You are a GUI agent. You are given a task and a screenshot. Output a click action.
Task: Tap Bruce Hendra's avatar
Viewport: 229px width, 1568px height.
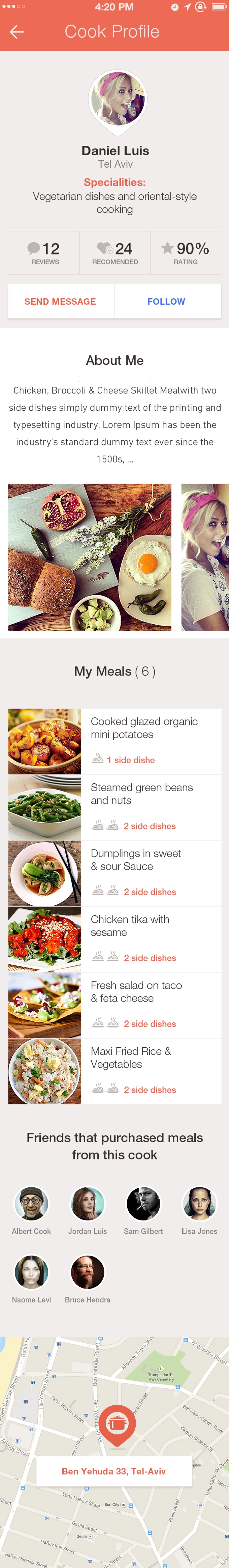(x=88, y=1271)
